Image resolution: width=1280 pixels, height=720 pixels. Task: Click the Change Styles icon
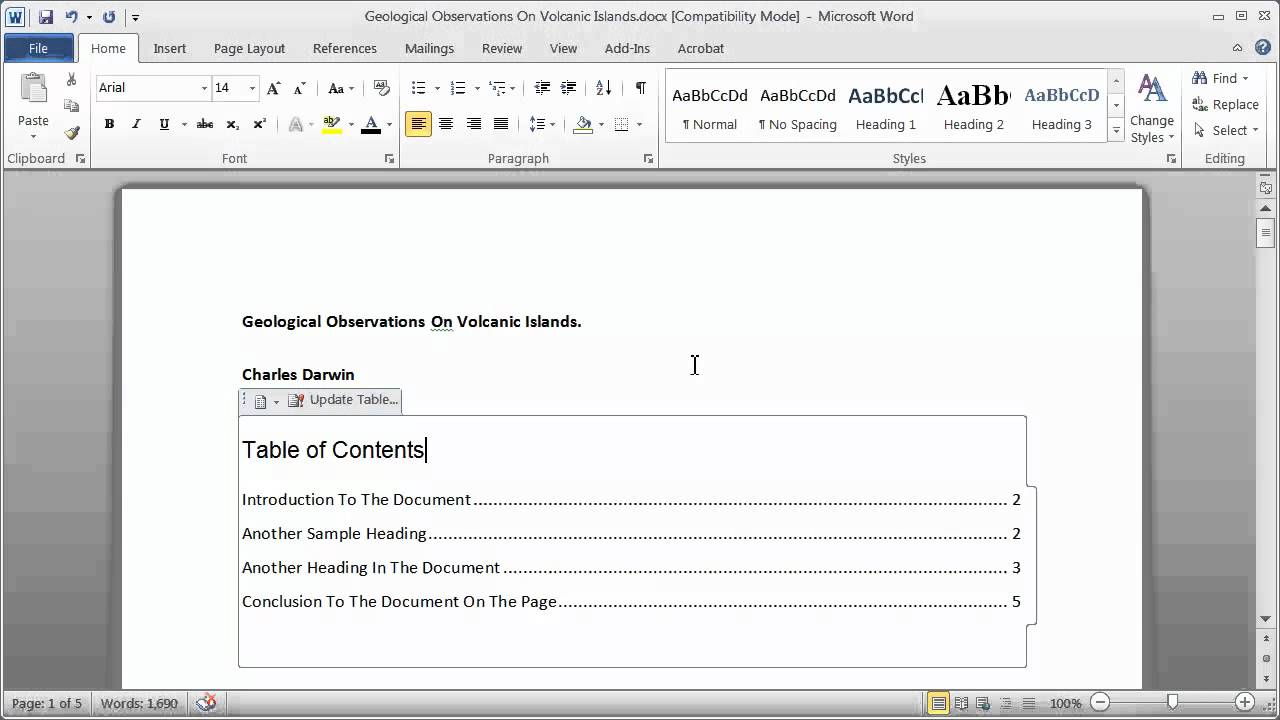pyautogui.click(x=1152, y=108)
